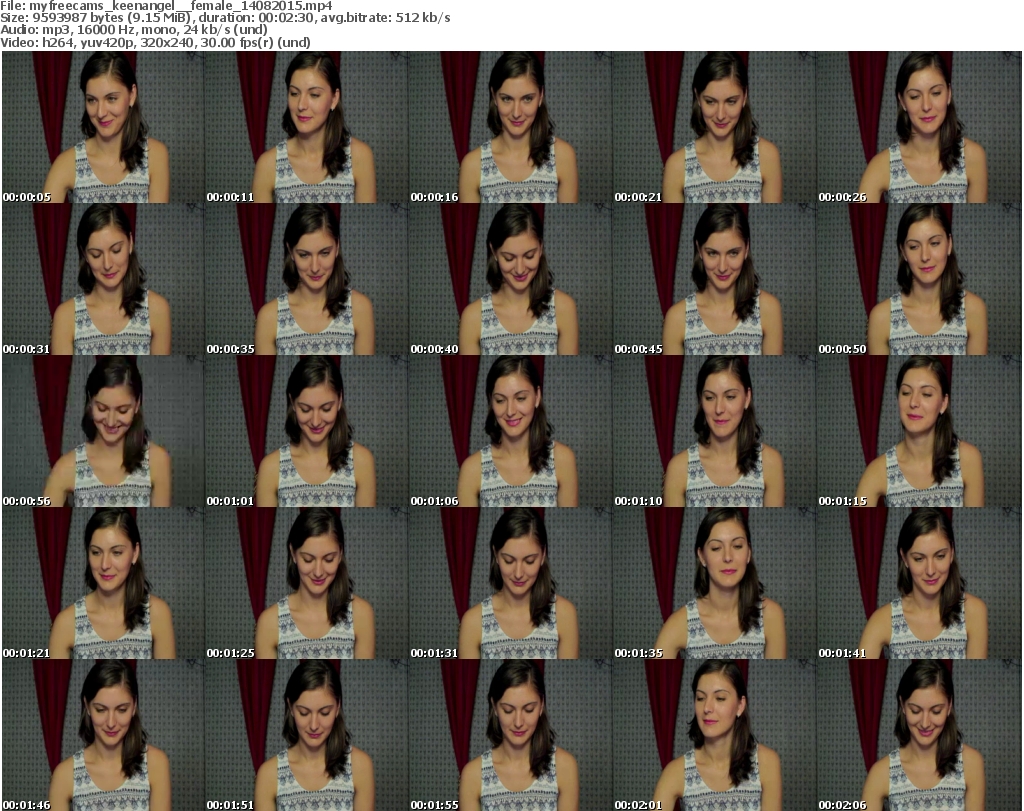Select the thumbnail frame timestamped 00:01:15
Viewport: 1024px width, 811px height.
[x=919, y=432]
